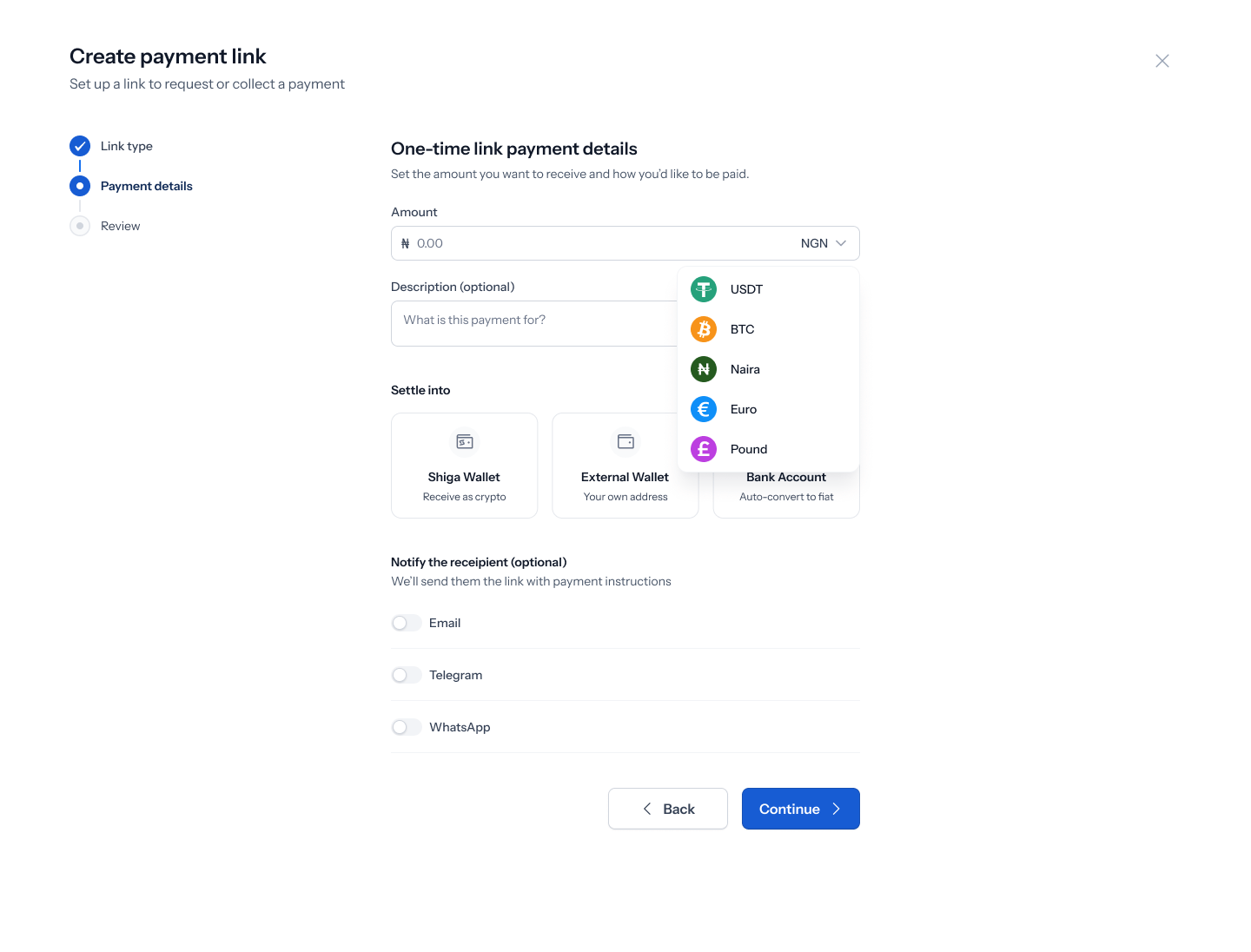Viewport: 1251px width, 952px height.
Task: Choose the purple Pound icon
Action: 704,449
